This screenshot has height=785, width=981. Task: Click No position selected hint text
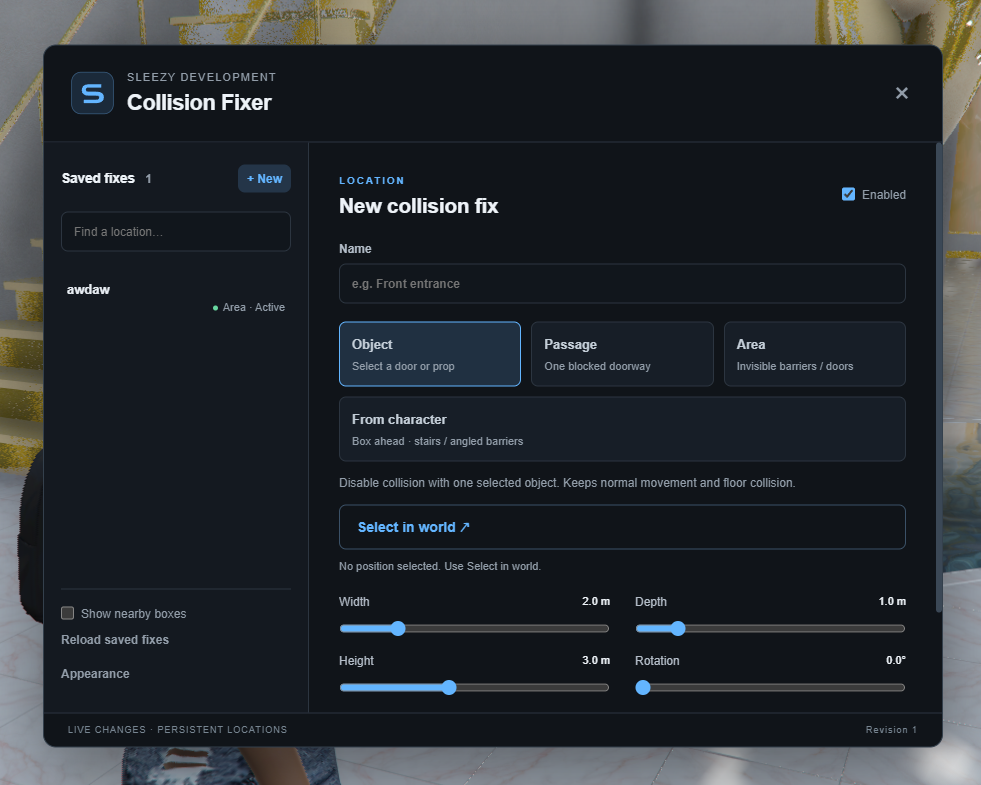[440, 566]
